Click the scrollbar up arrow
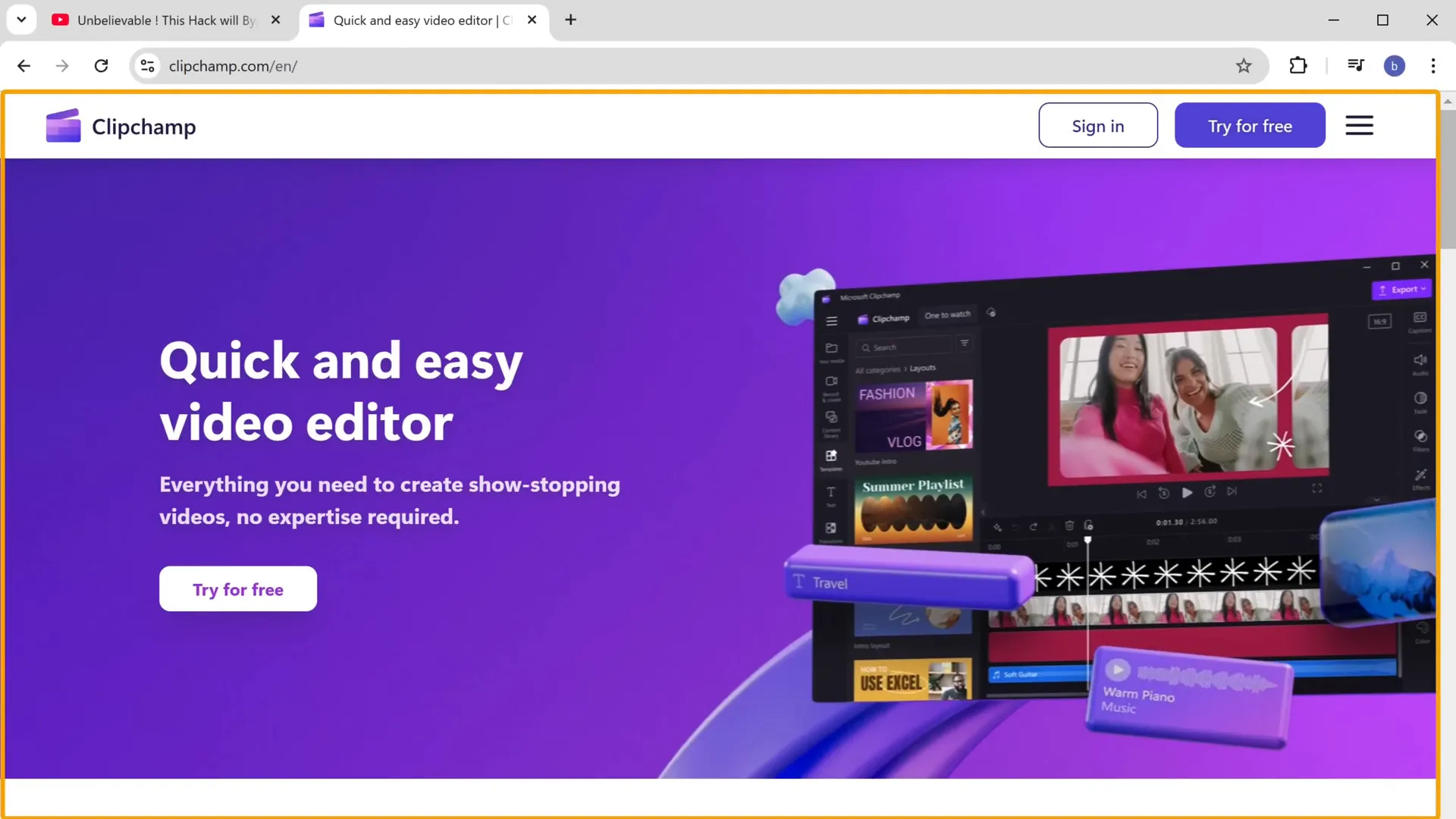Viewport: 1456px width, 819px height. click(1448, 101)
